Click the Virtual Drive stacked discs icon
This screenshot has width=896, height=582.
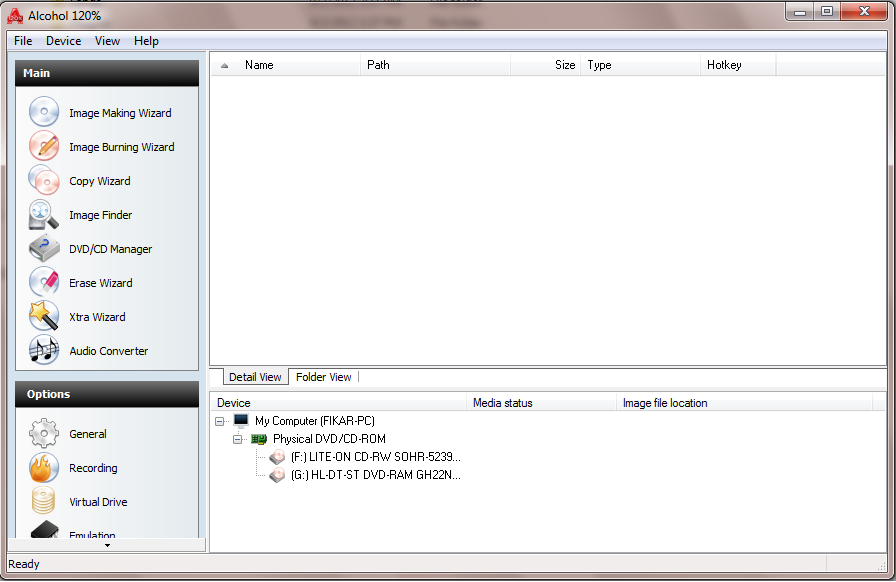(44, 501)
